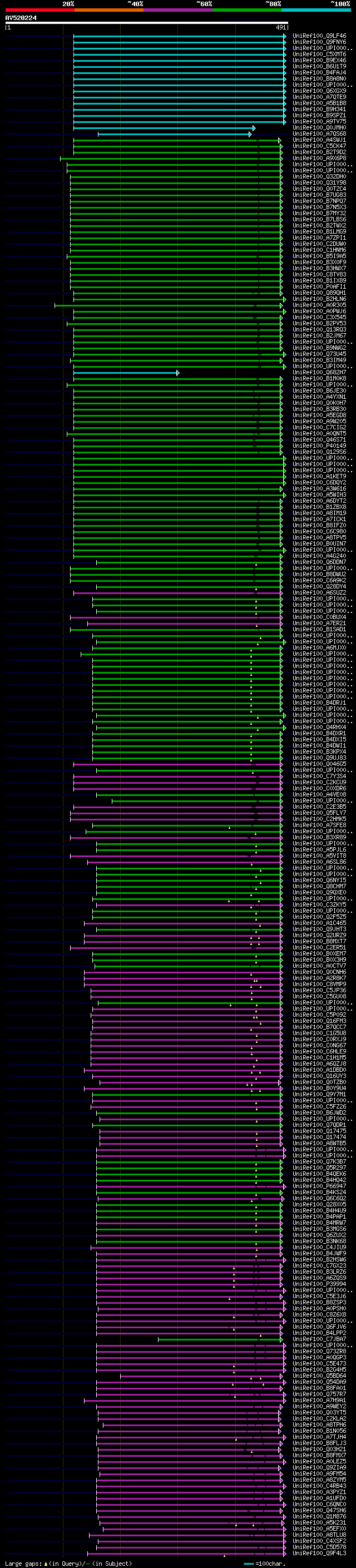
Task: Select the query name AV520224
Action: coord(21,18)
